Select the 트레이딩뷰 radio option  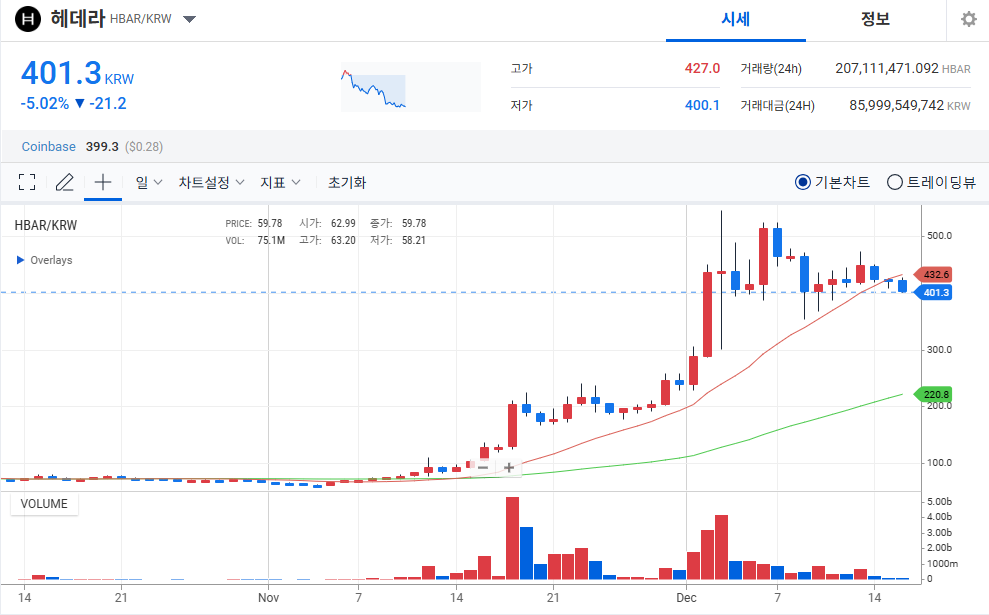[931, 182]
